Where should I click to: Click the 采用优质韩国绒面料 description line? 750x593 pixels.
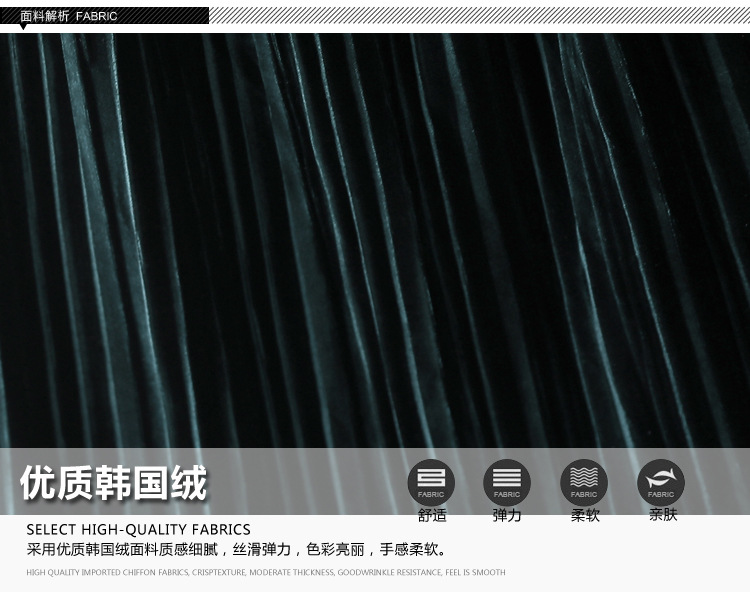pyautogui.click(x=237, y=549)
